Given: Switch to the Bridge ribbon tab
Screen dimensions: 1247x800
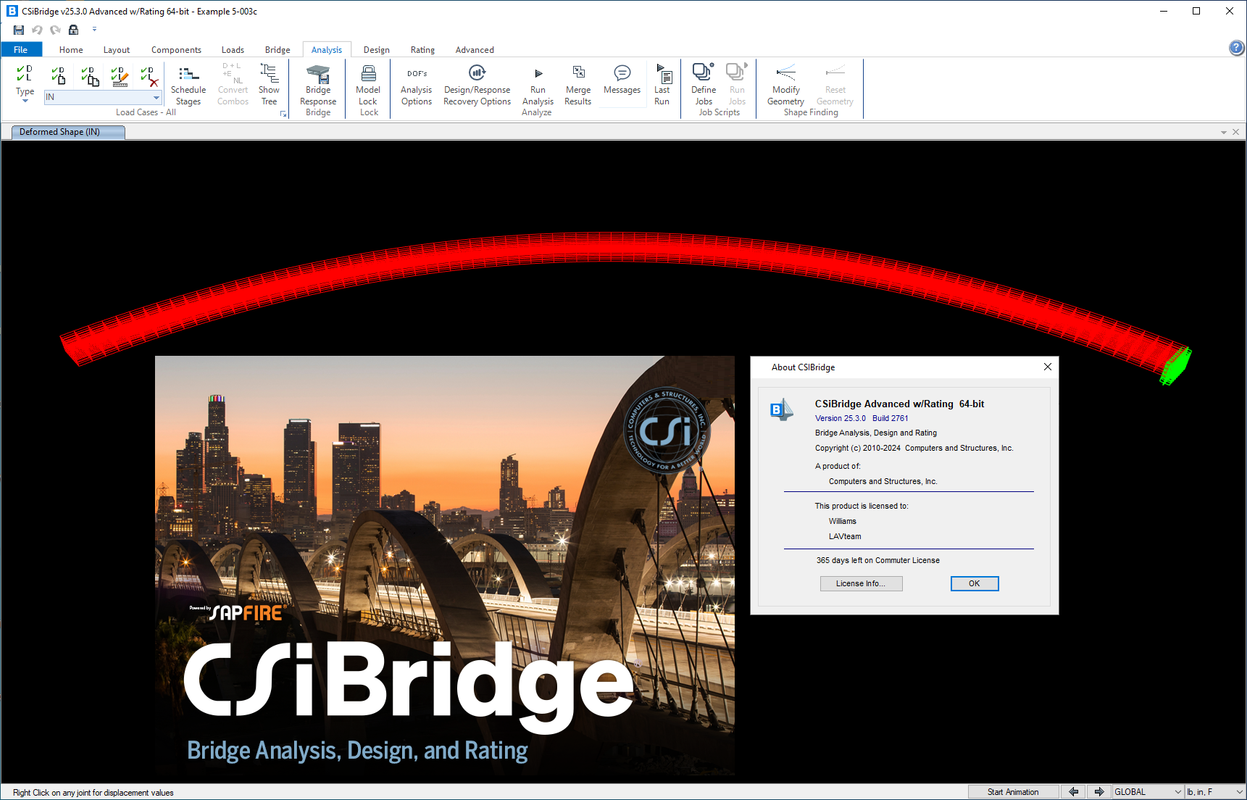Looking at the screenshot, I should click(278, 49).
